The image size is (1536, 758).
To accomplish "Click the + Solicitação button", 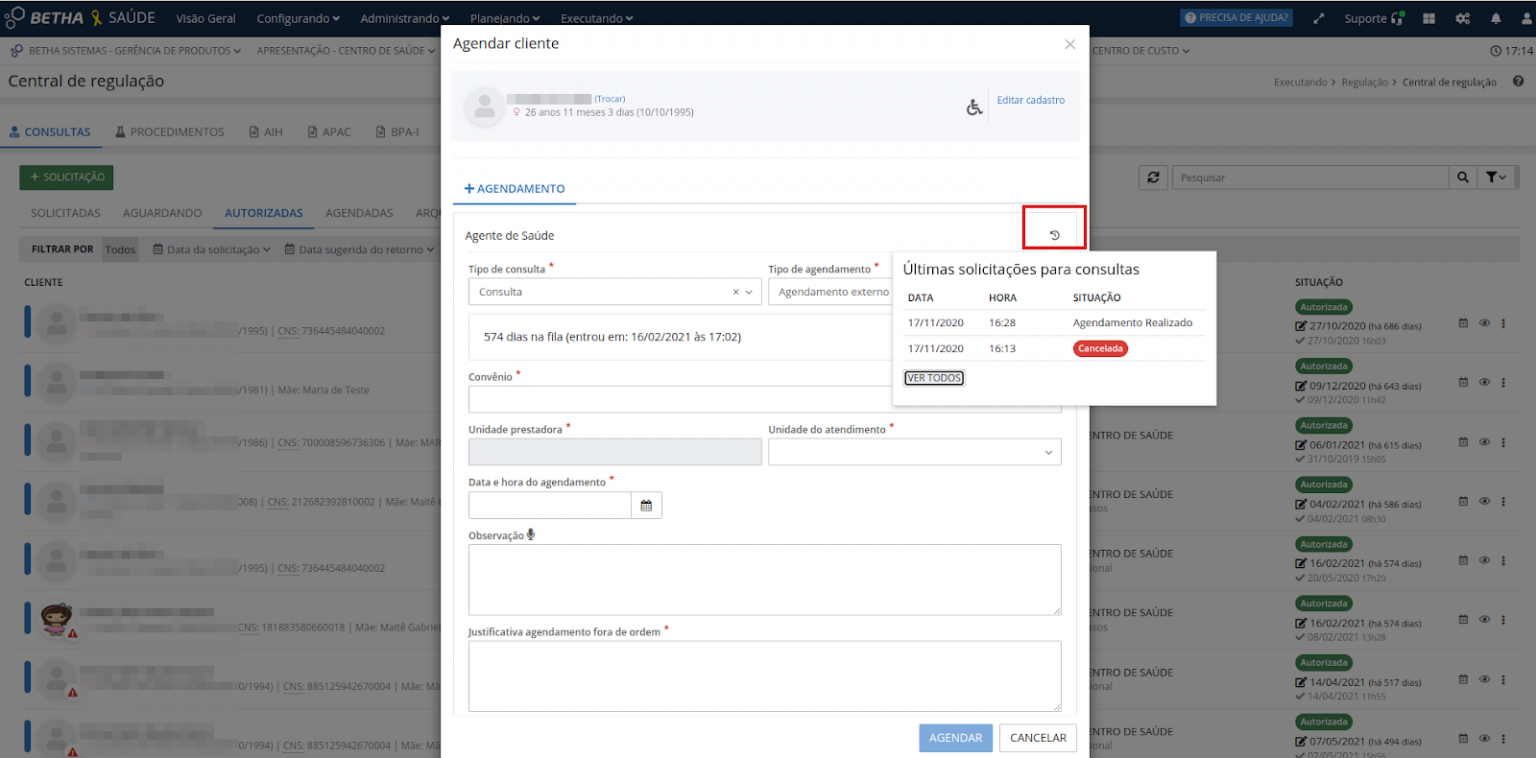I will coord(67,177).
